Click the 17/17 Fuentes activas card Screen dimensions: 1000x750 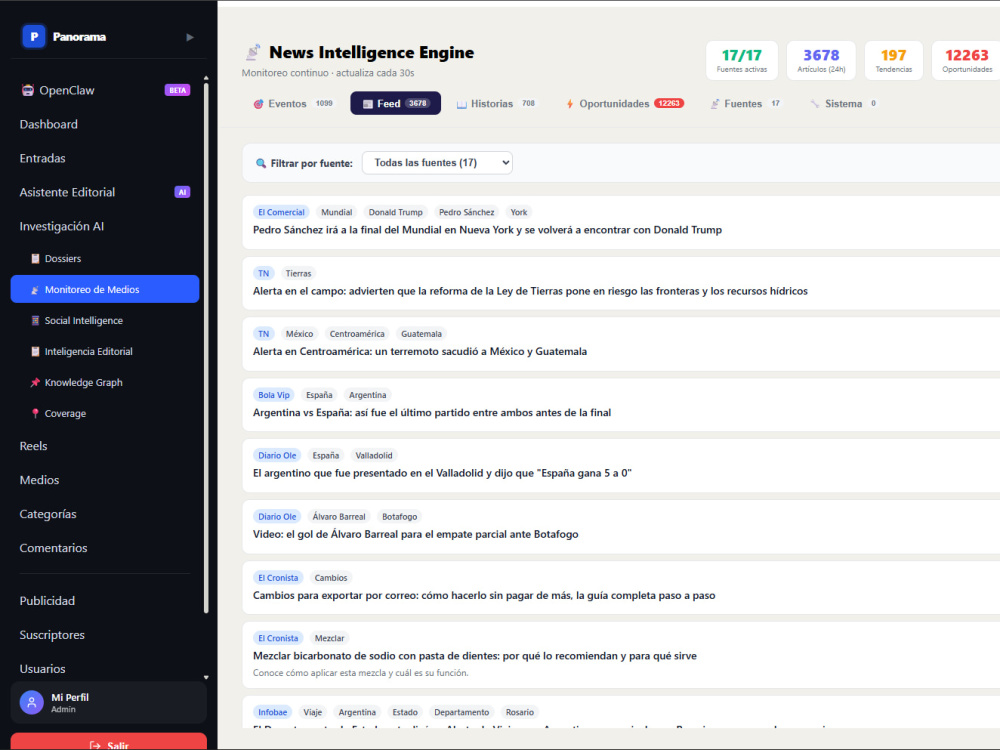point(742,61)
